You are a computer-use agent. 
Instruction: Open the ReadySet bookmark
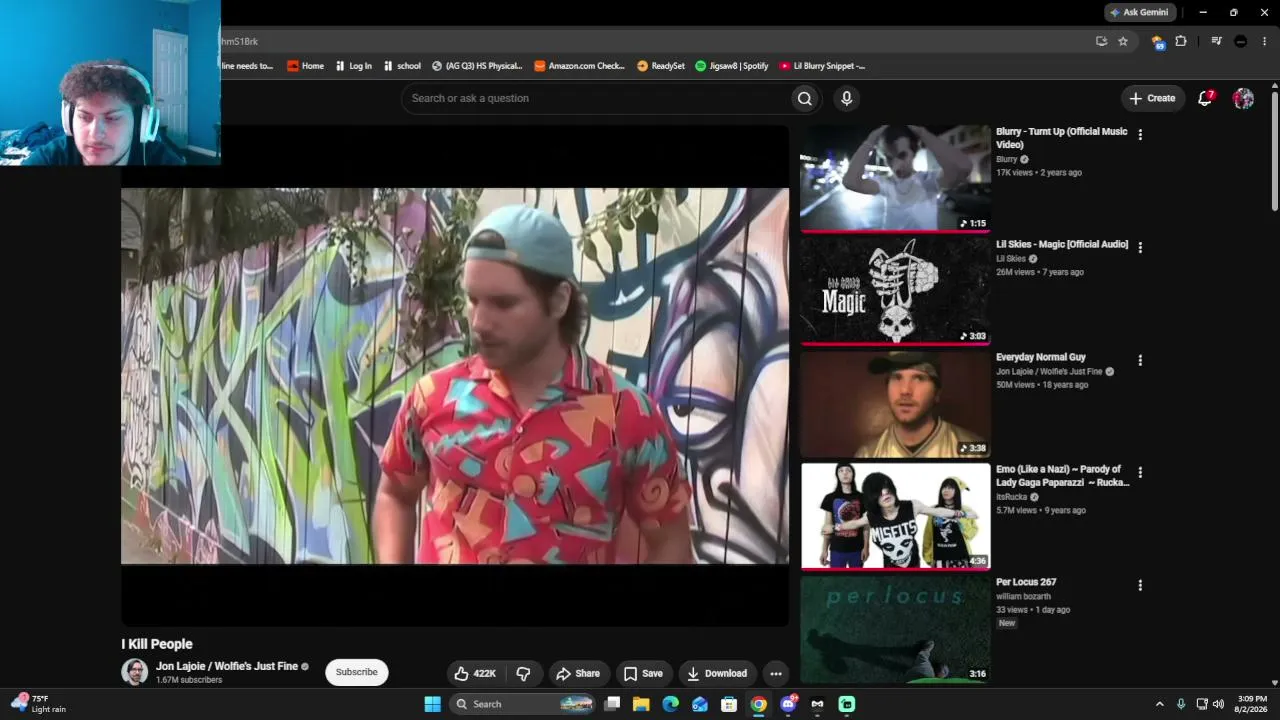(x=661, y=66)
